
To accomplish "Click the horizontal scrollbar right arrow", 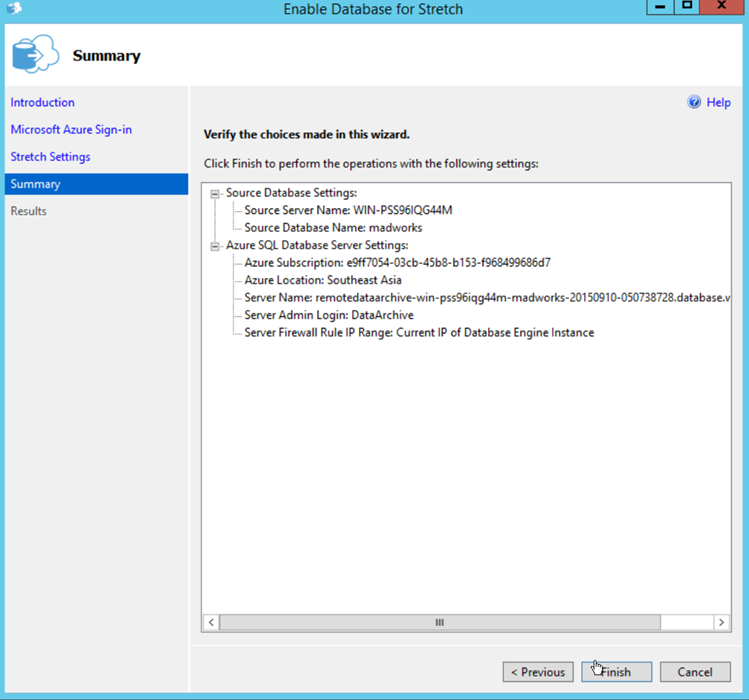I will (721, 623).
